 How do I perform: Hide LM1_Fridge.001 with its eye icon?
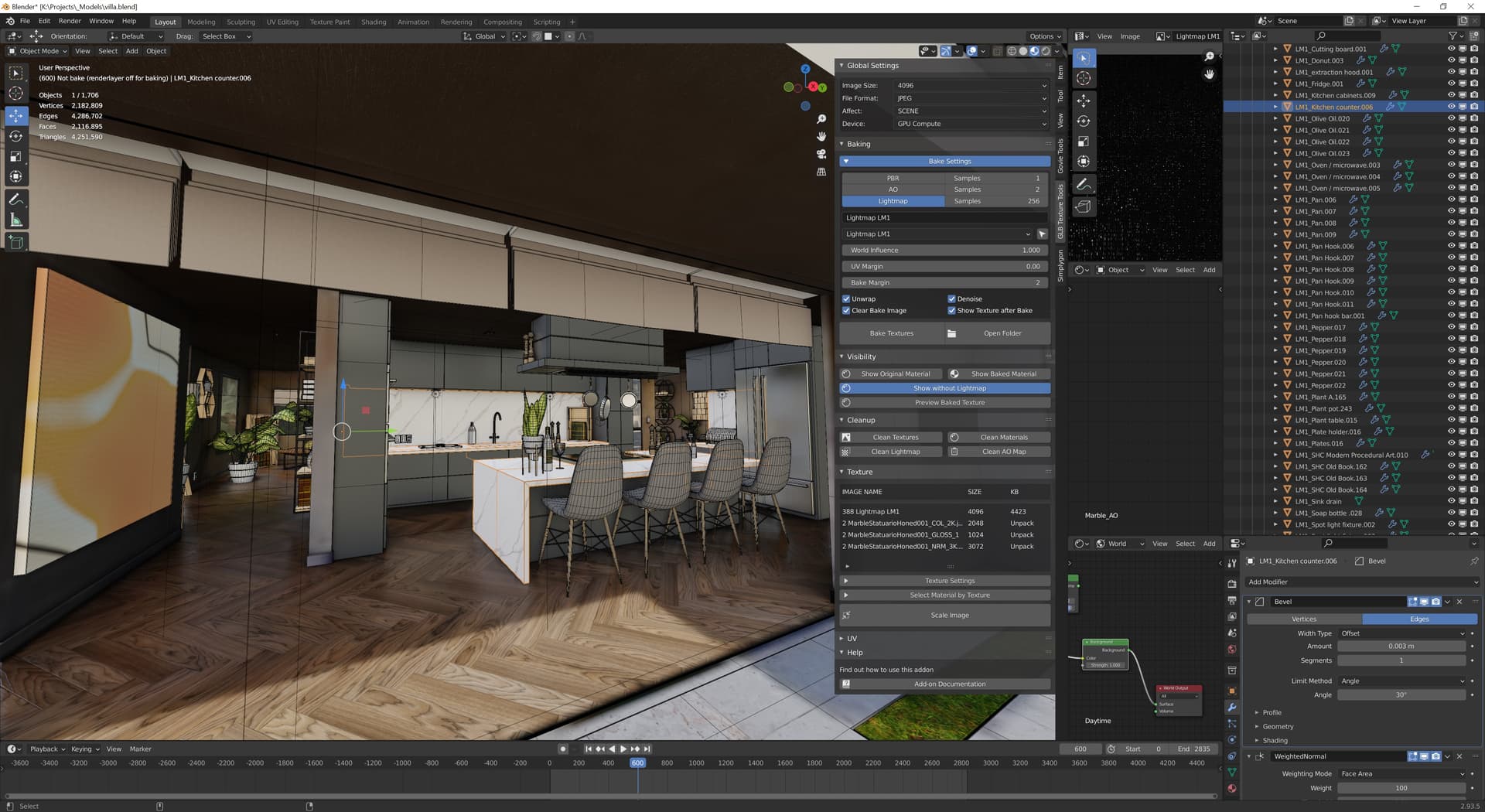point(1451,84)
